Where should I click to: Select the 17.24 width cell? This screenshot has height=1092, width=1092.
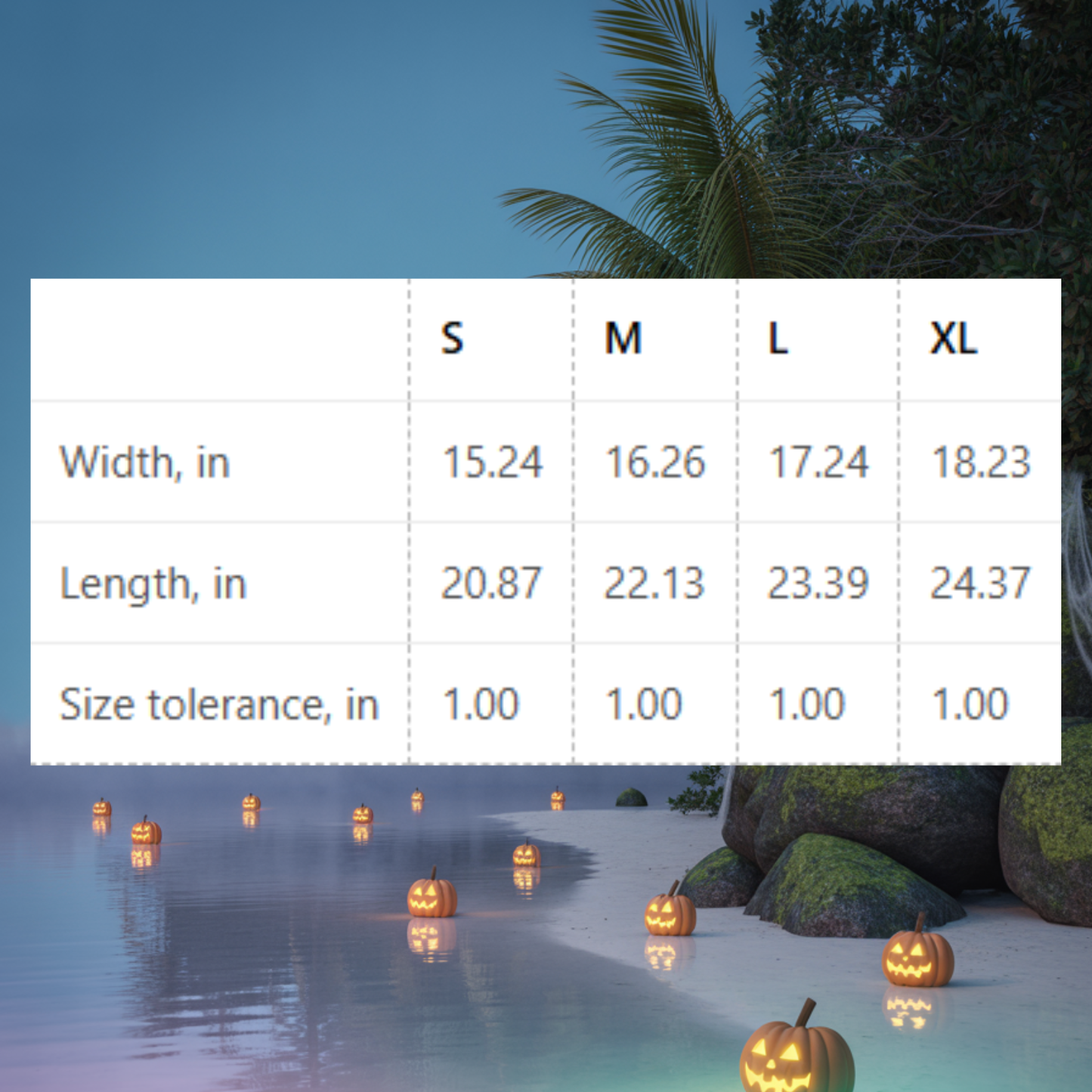coord(818,462)
